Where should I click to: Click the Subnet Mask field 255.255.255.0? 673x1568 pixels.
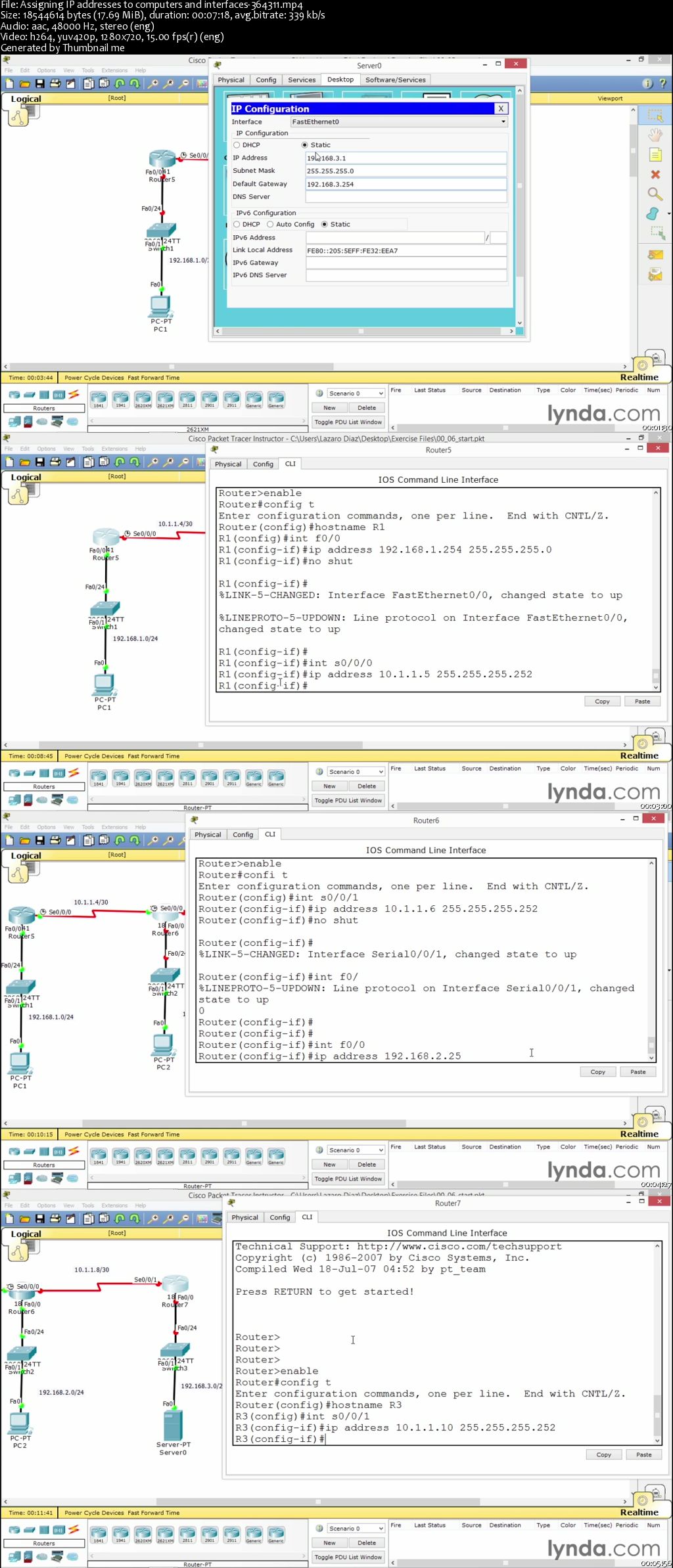pyautogui.click(x=406, y=171)
